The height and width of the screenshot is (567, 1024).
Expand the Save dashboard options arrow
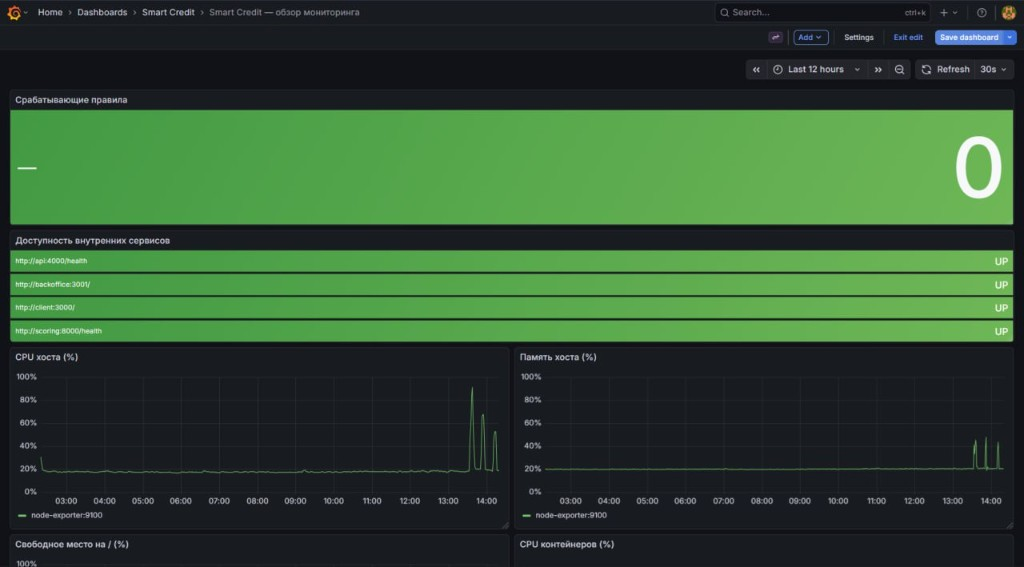coord(1010,37)
